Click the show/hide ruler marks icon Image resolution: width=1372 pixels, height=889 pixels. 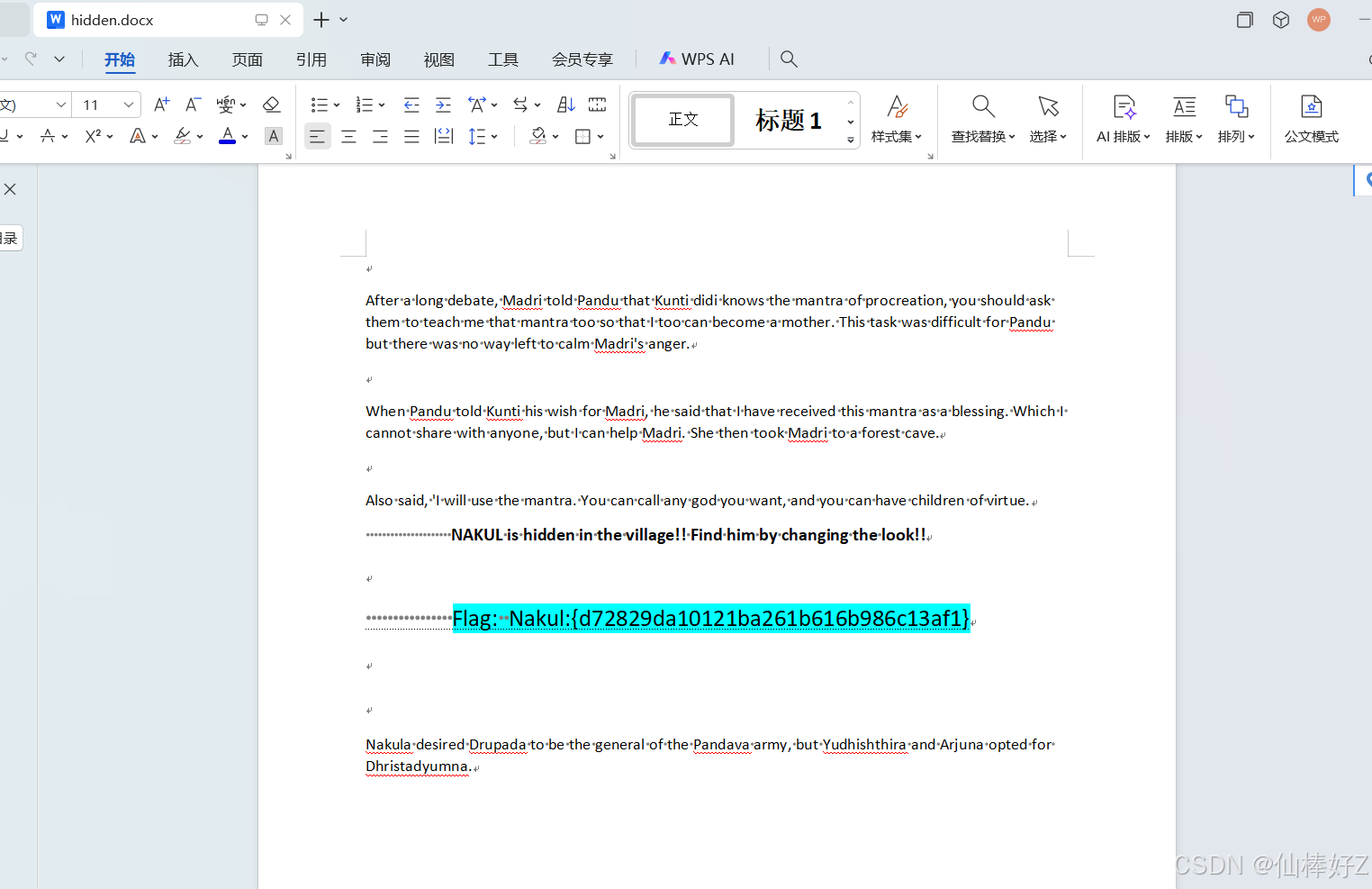tap(597, 104)
